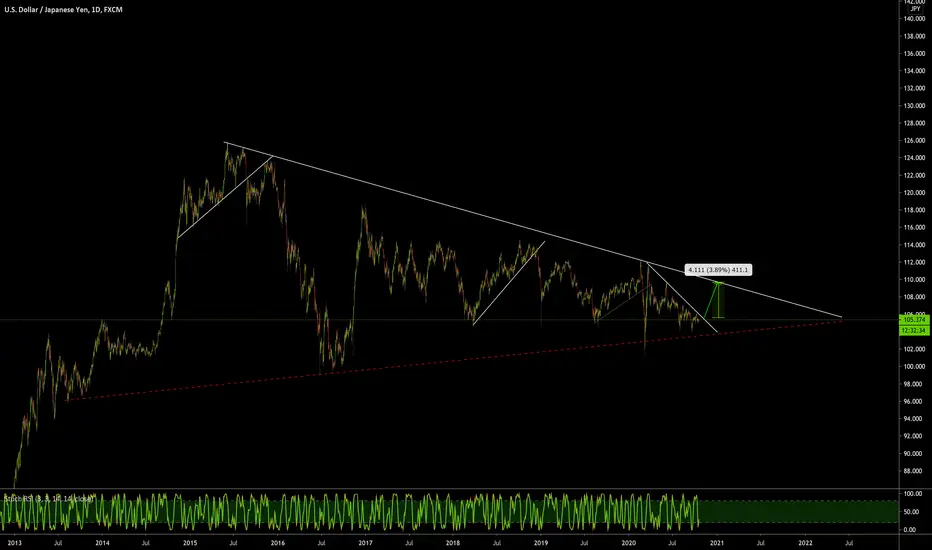This screenshot has height=550, width=932.
Task: Click the 98.000 price axis label
Action: (914, 384)
